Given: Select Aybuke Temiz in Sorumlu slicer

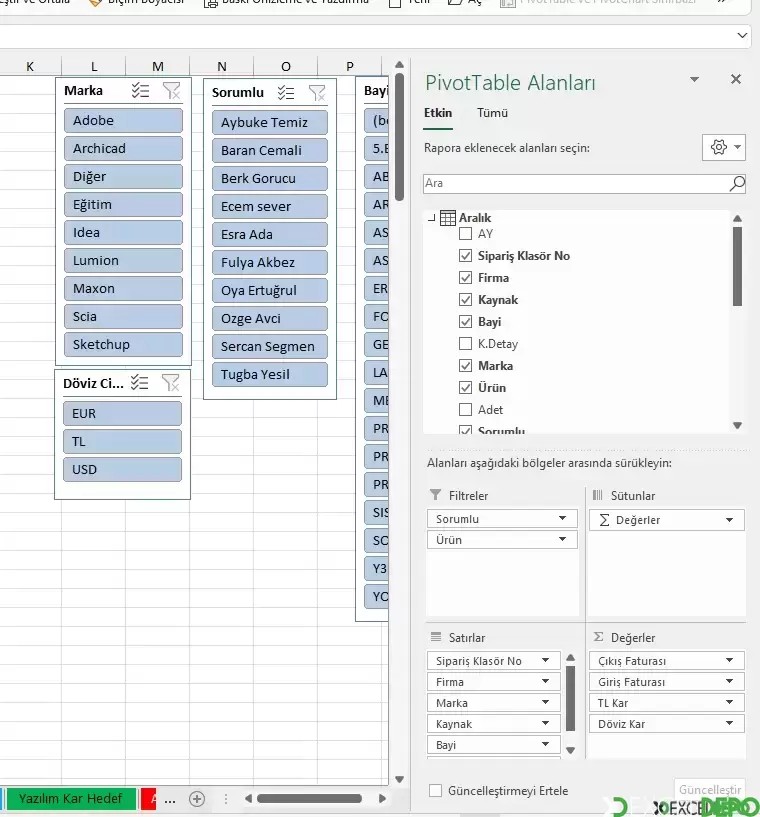Looking at the screenshot, I should 270,122.
